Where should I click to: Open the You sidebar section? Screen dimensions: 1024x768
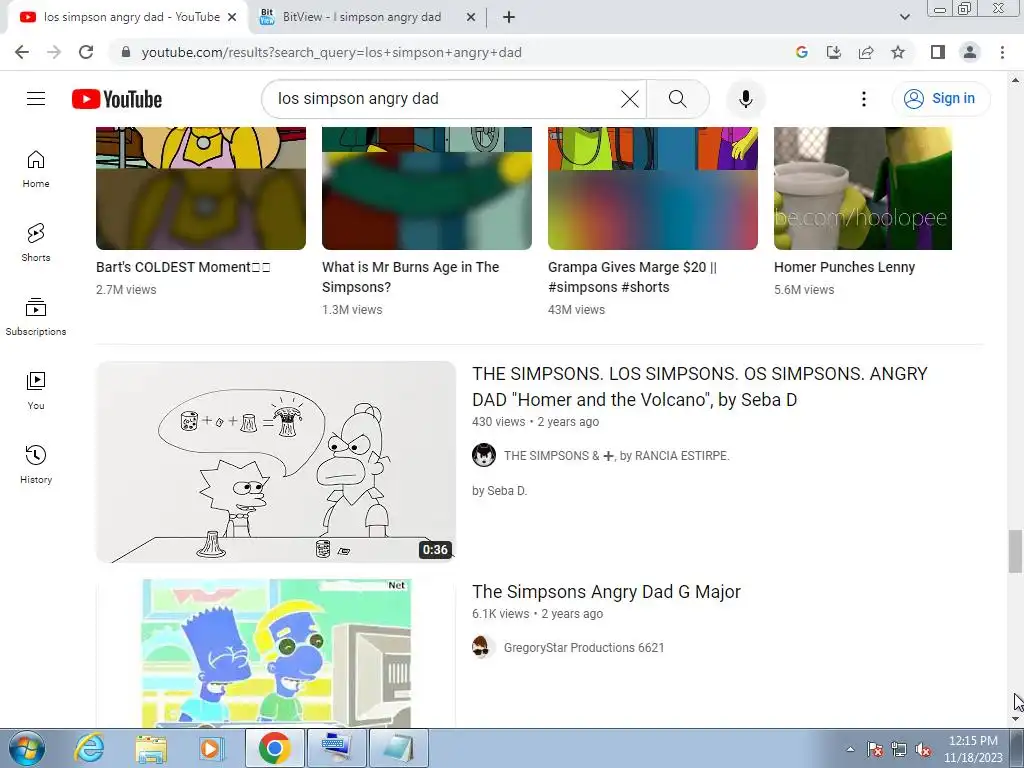[36, 391]
